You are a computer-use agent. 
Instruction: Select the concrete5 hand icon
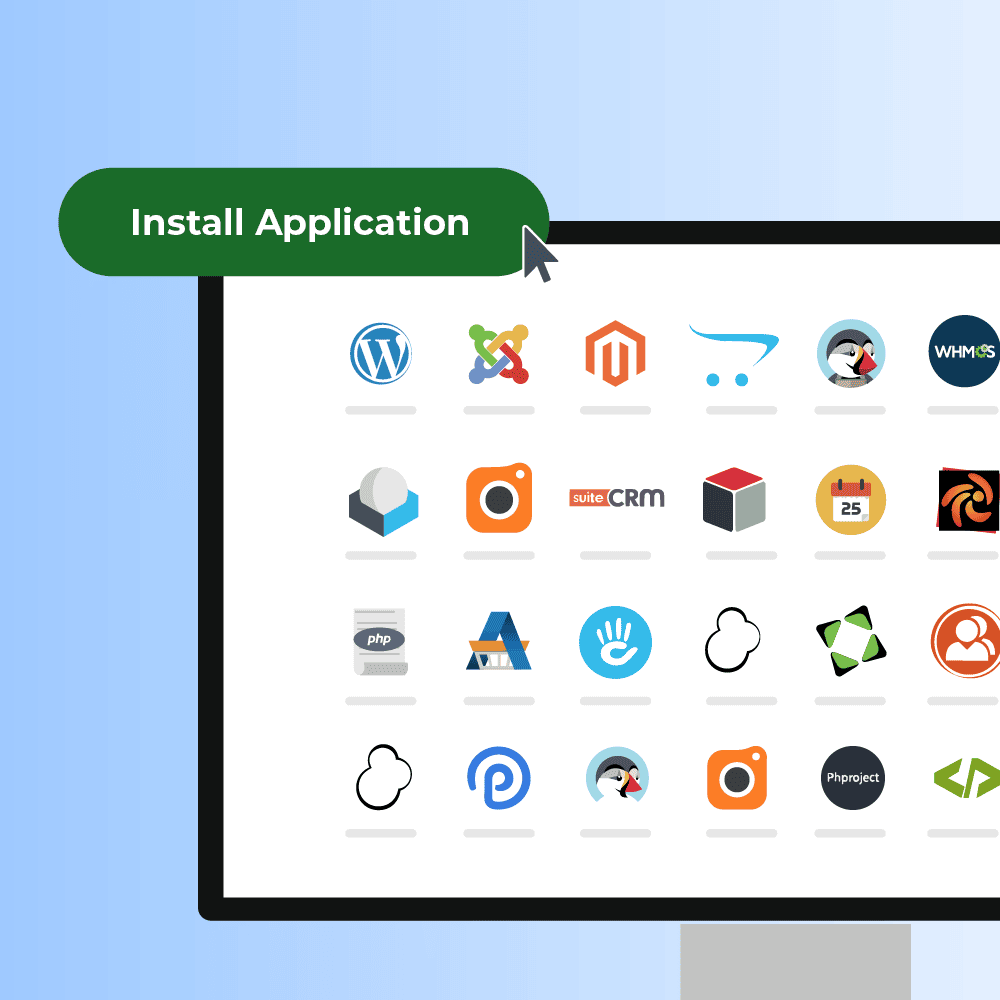pyautogui.click(x=615, y=642)
